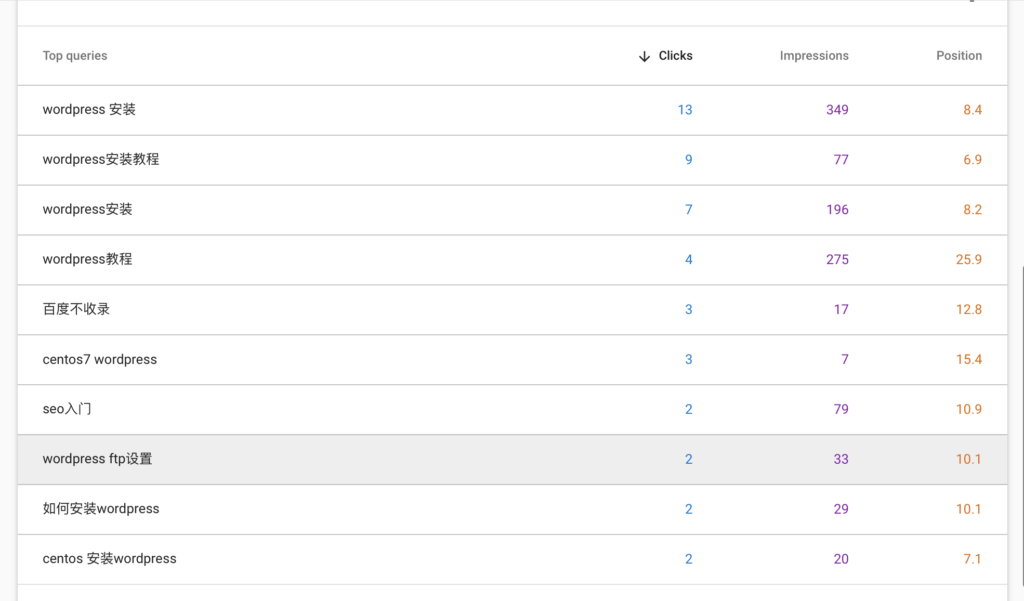Open the query row 'wordpress ftp设置'
This screenshot has width=1024, height=601.
coord(512,459)
